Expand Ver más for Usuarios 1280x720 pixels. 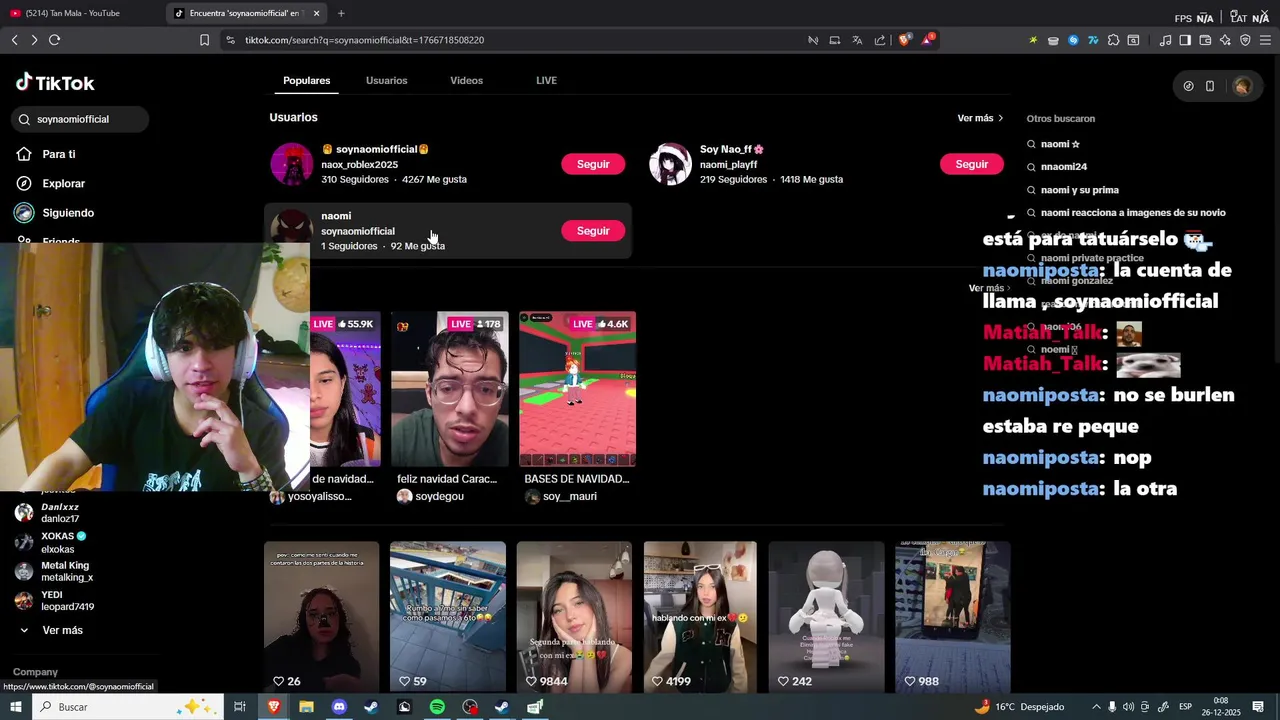tap(980, 118)
